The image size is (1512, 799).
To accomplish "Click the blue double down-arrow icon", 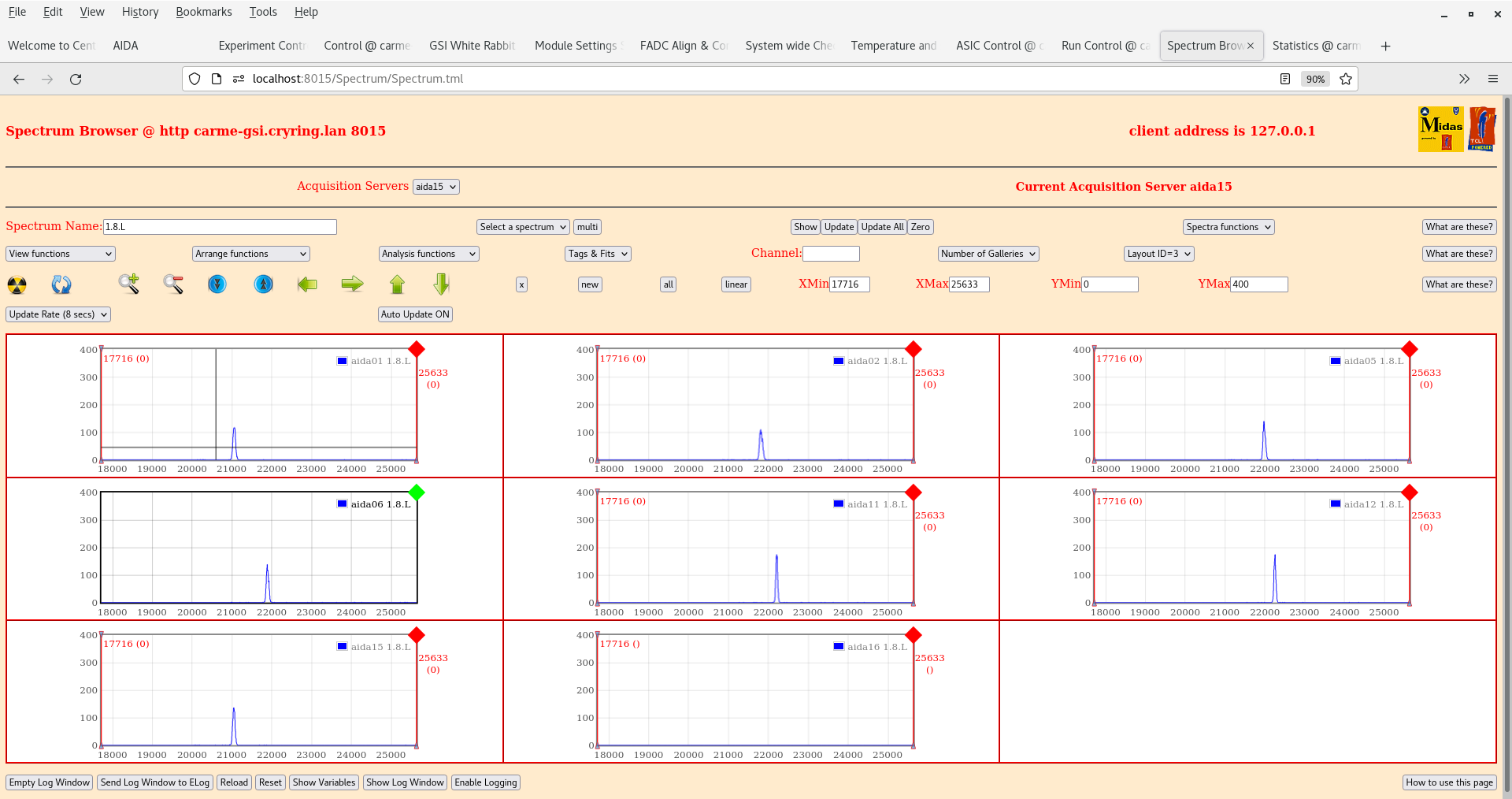I will tap(217, 284).
